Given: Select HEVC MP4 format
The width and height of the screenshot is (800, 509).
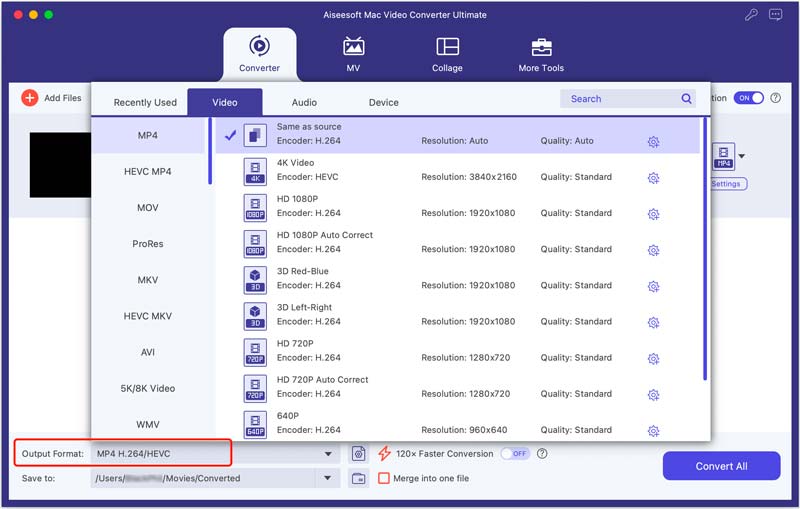Looking at the screenshot, I should pos(148,171).
